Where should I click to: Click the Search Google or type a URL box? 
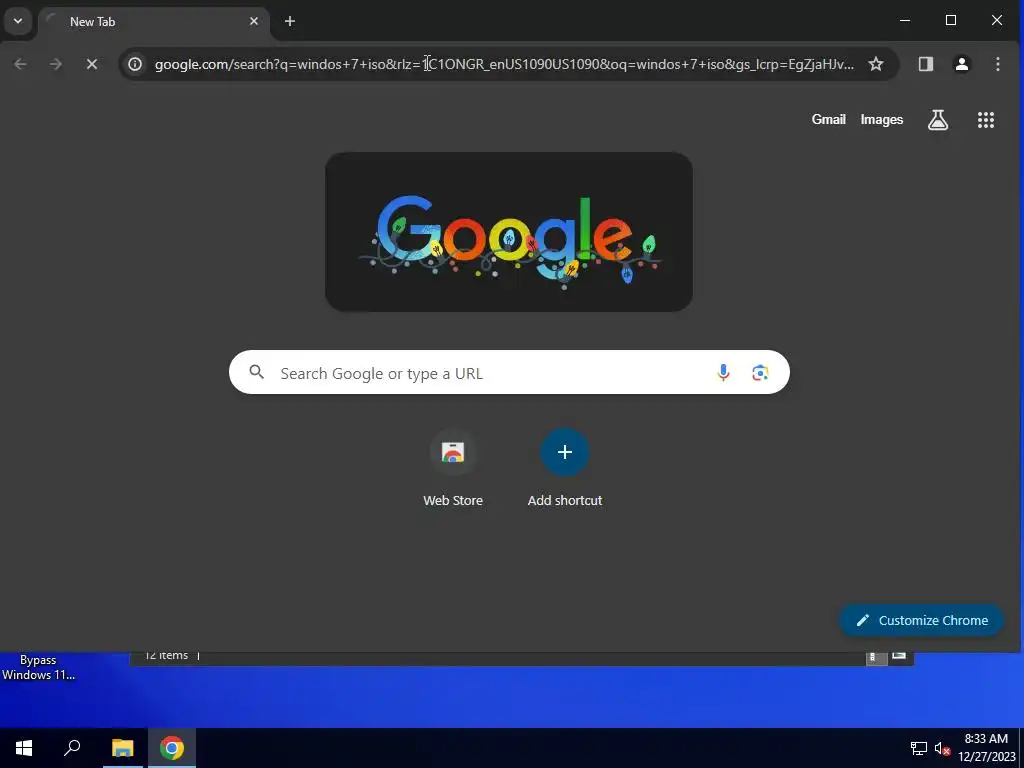pos(509,372)
